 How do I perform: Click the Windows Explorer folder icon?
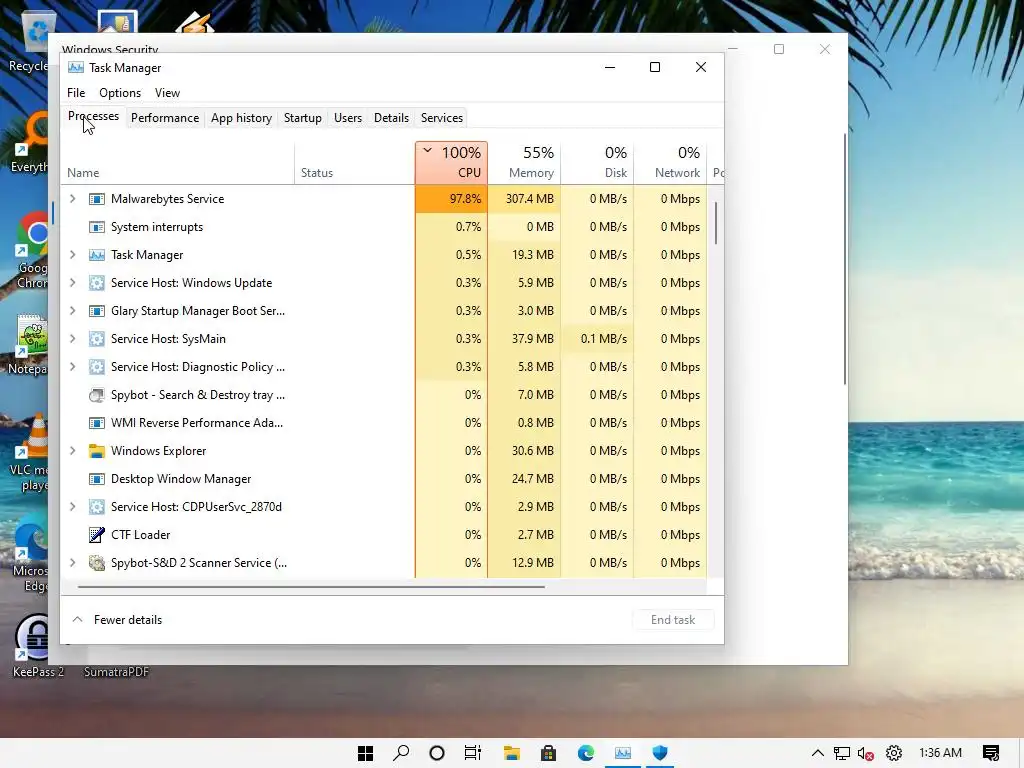[97, 451]
